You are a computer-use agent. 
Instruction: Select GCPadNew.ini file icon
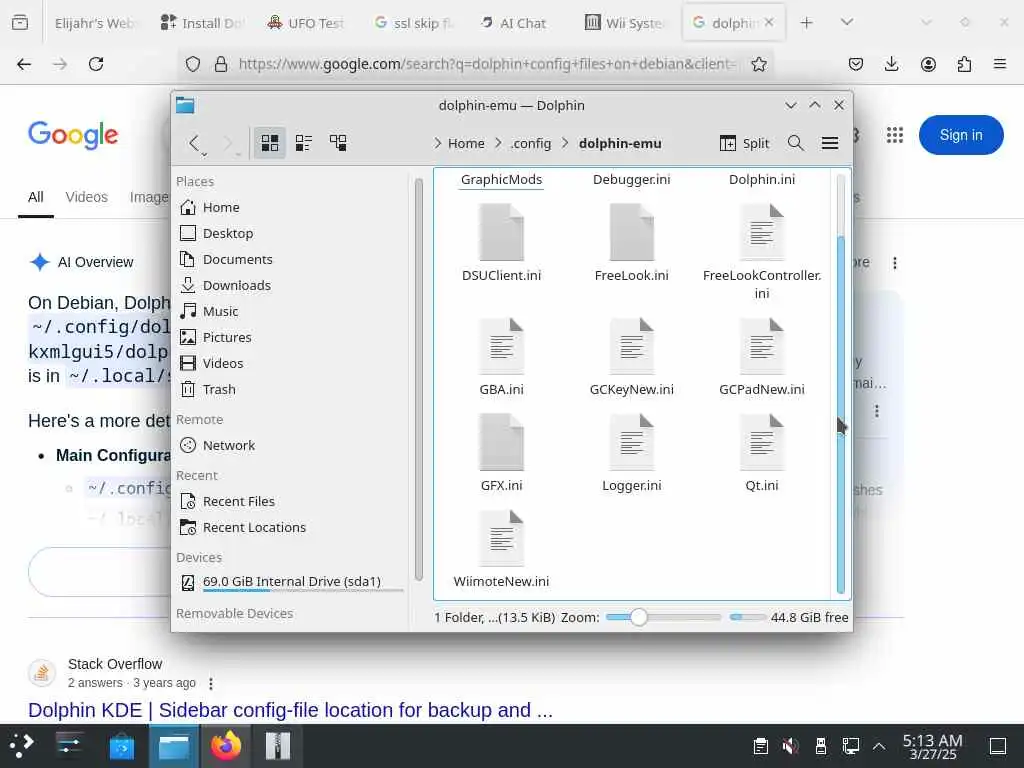761,346
